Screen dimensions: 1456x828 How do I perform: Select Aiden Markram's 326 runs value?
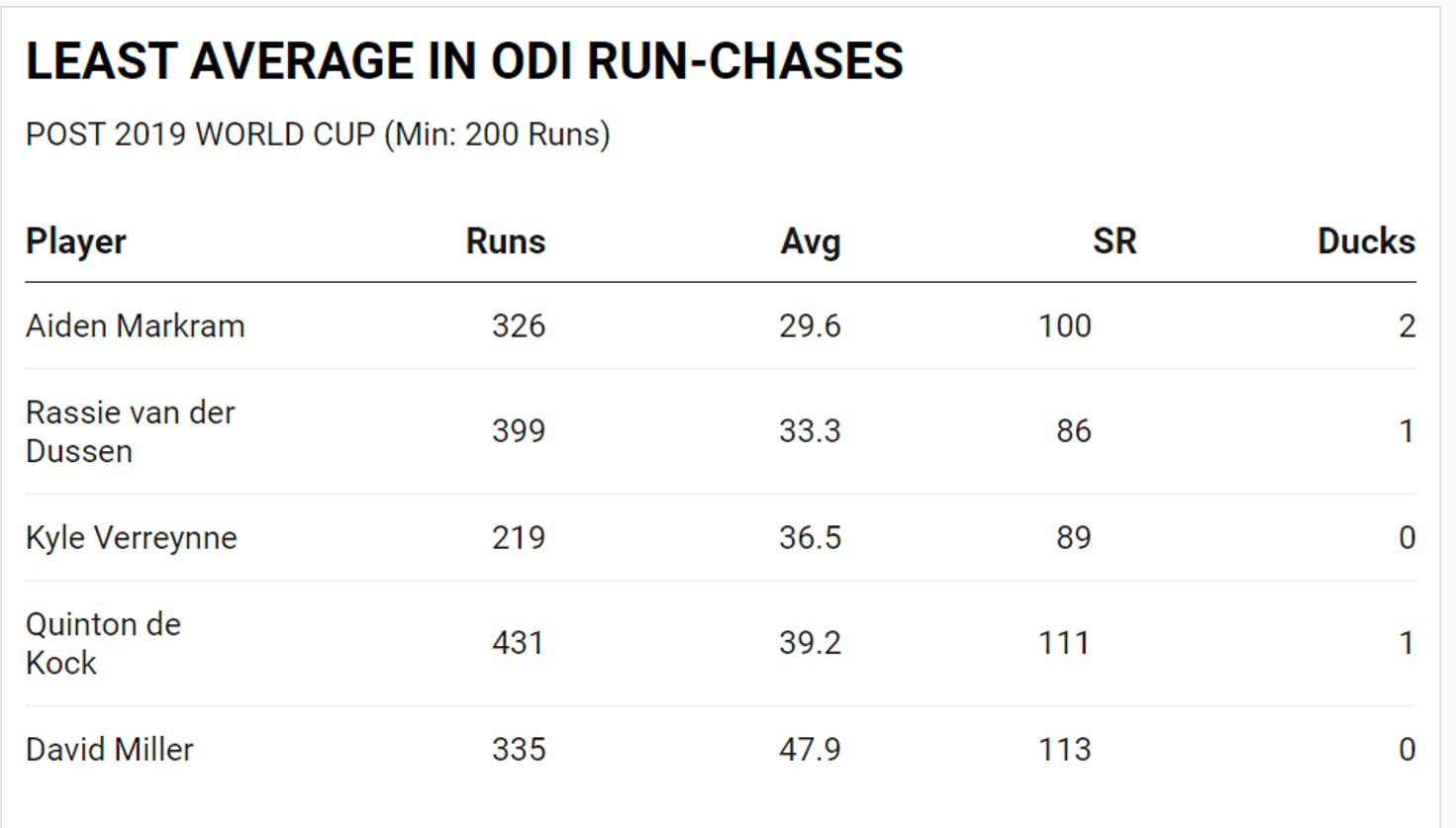tap(518, 325)
